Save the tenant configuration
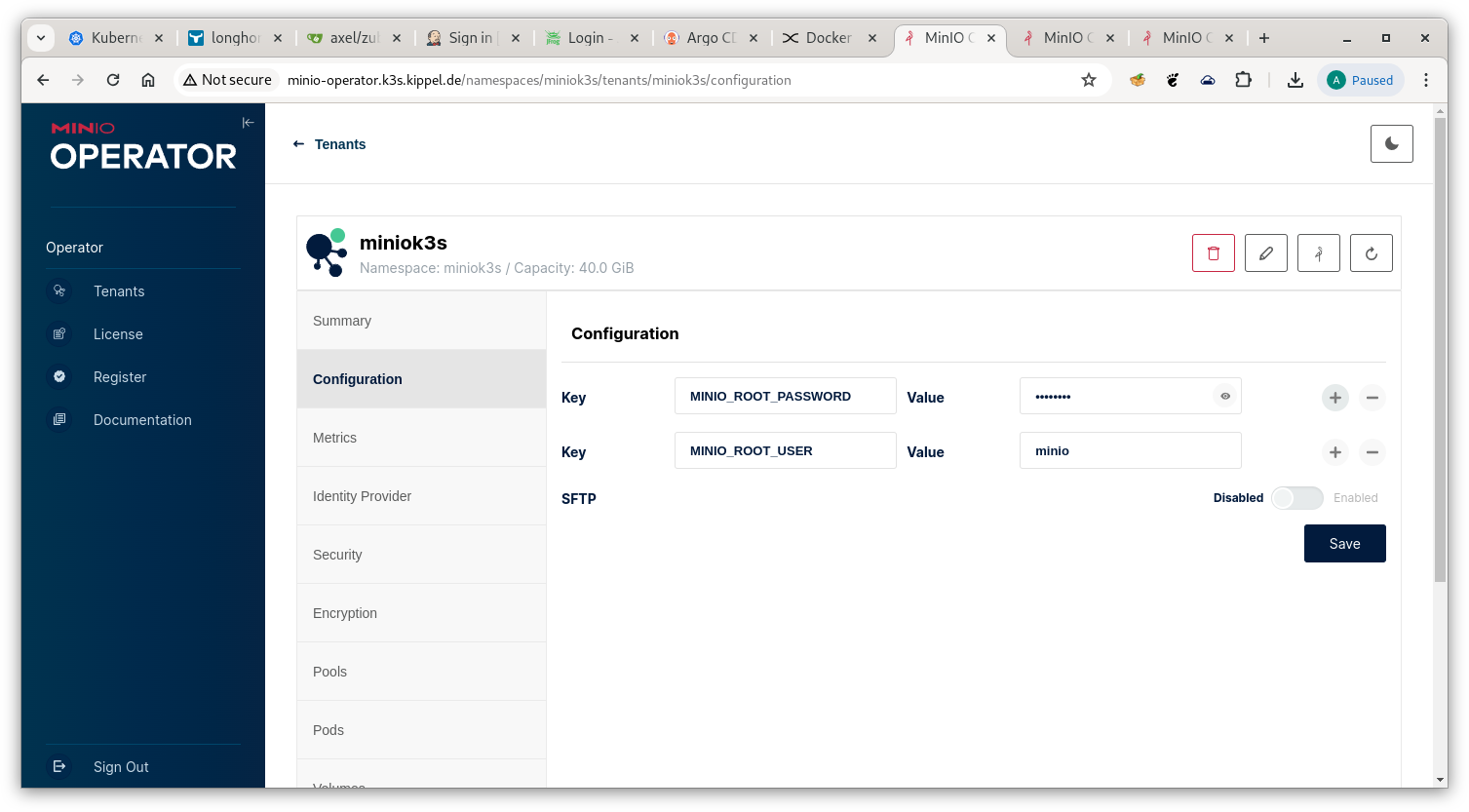This screenshot has width=1469, height=812. [x=1345, y=544]
